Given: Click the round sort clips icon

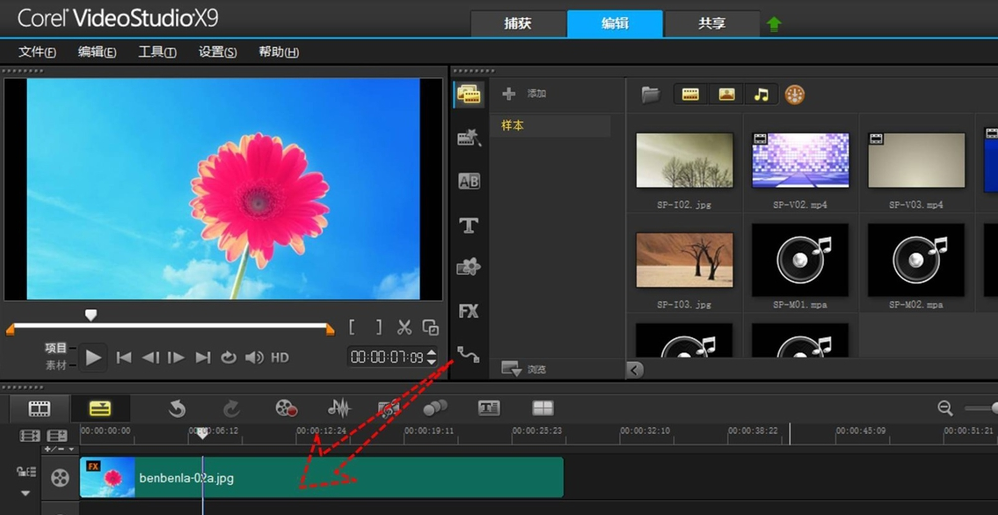Looking at the screenshot, I should 794,95.
